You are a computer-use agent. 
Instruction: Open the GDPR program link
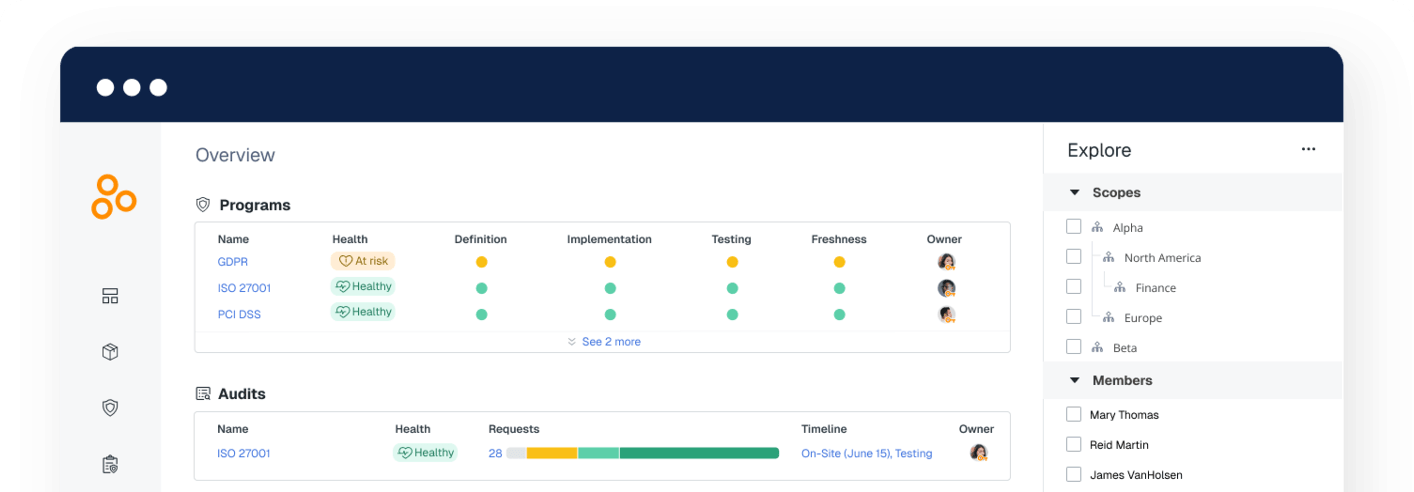pos(233,262)
